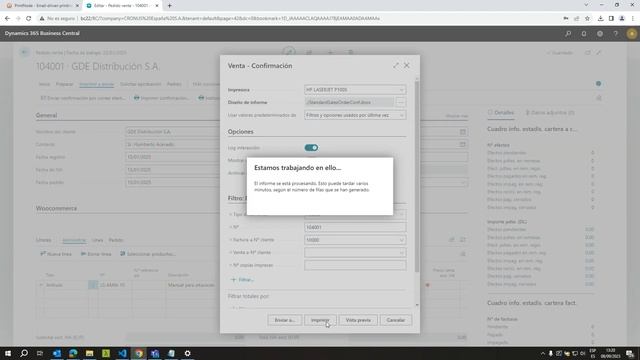Toggle the FactBox info pane icon
Viewport: 640px width, 360px height.
coord(598,84)
